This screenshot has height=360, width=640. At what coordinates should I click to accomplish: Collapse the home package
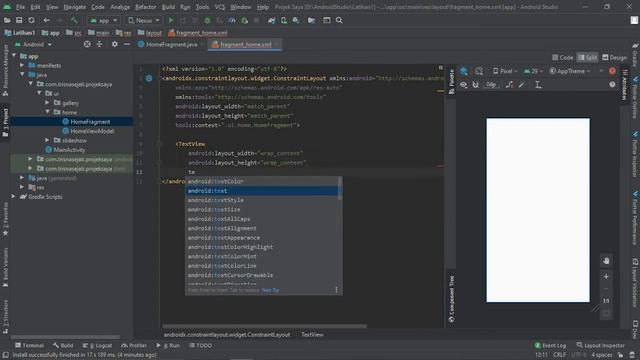coord(47,112)
